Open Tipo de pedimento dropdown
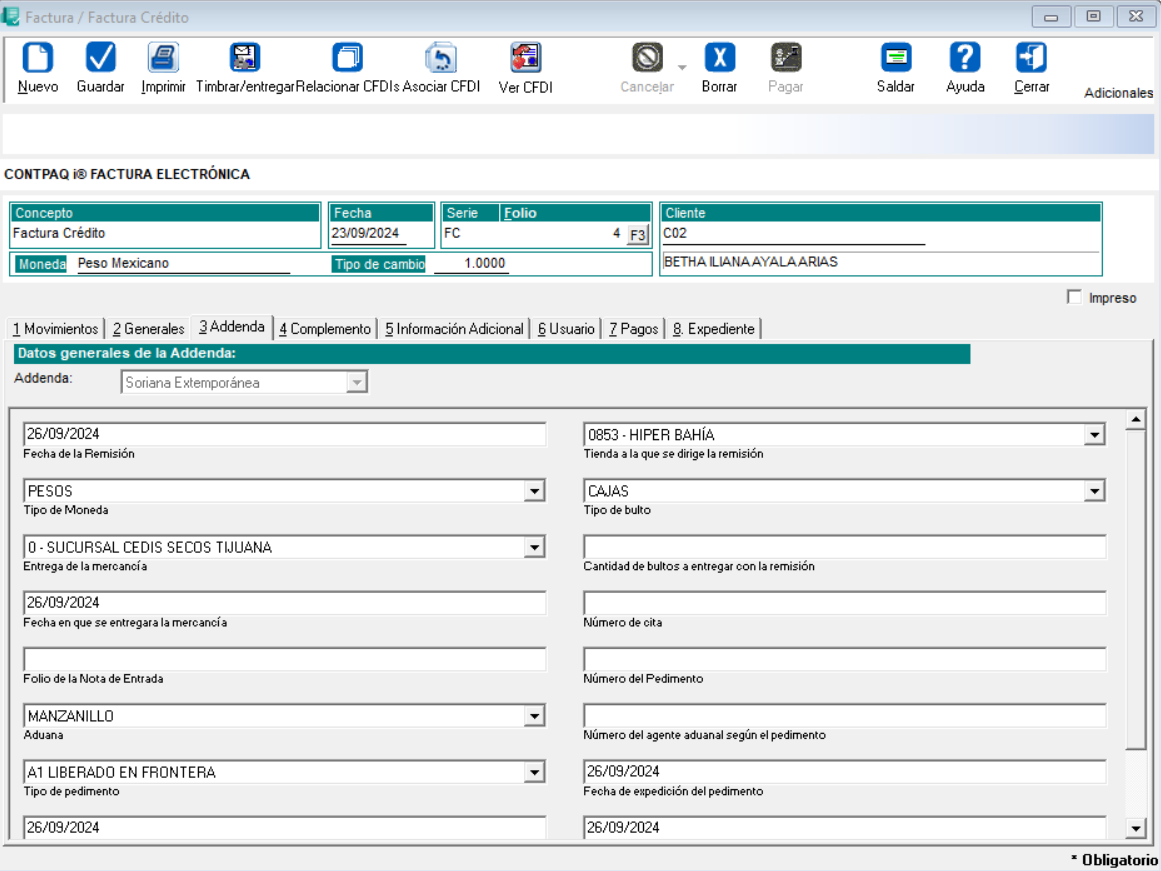This screenshot has height=871, width=1161. (x=535, y=772)
